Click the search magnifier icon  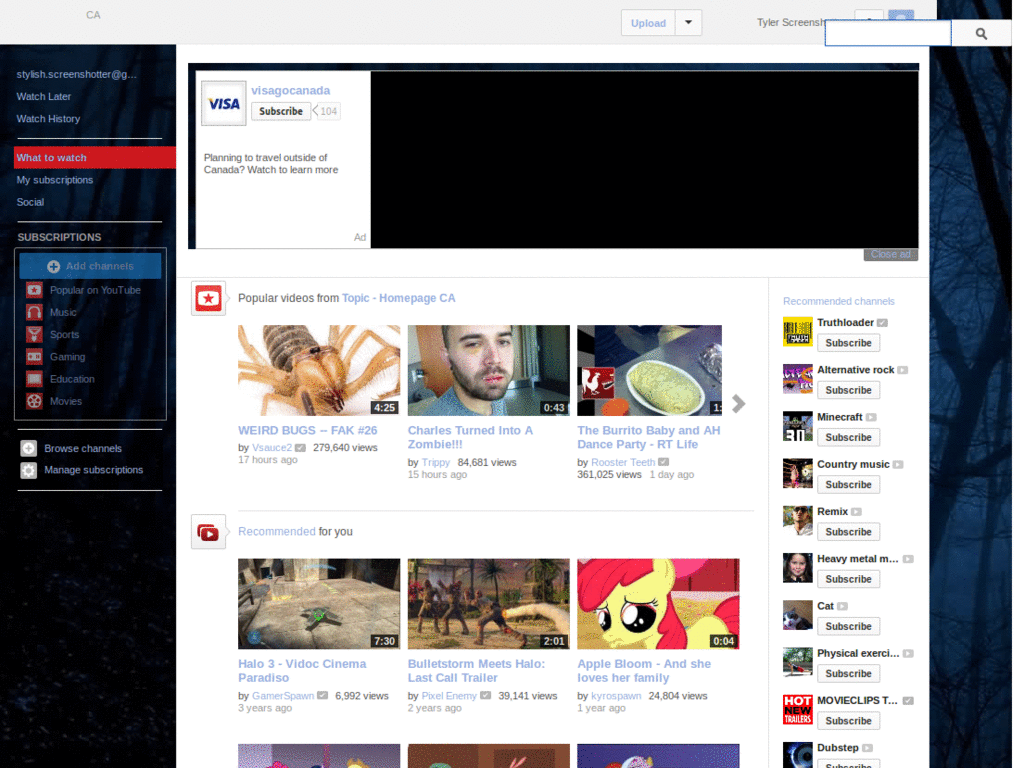pyautogui.click(x=981, y=33)
